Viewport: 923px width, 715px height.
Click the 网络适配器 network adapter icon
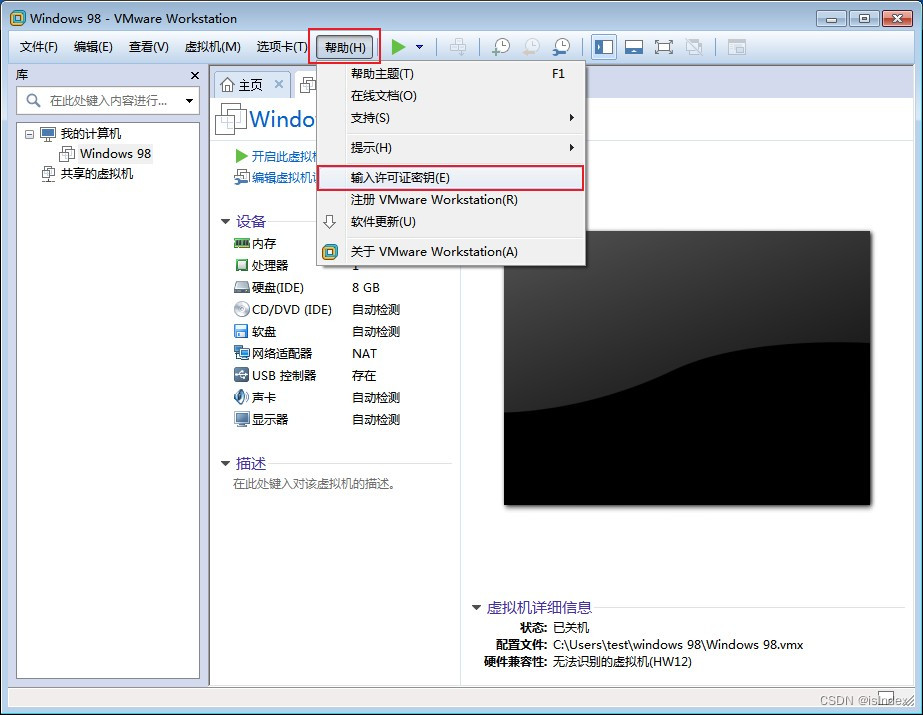point(241,353)
